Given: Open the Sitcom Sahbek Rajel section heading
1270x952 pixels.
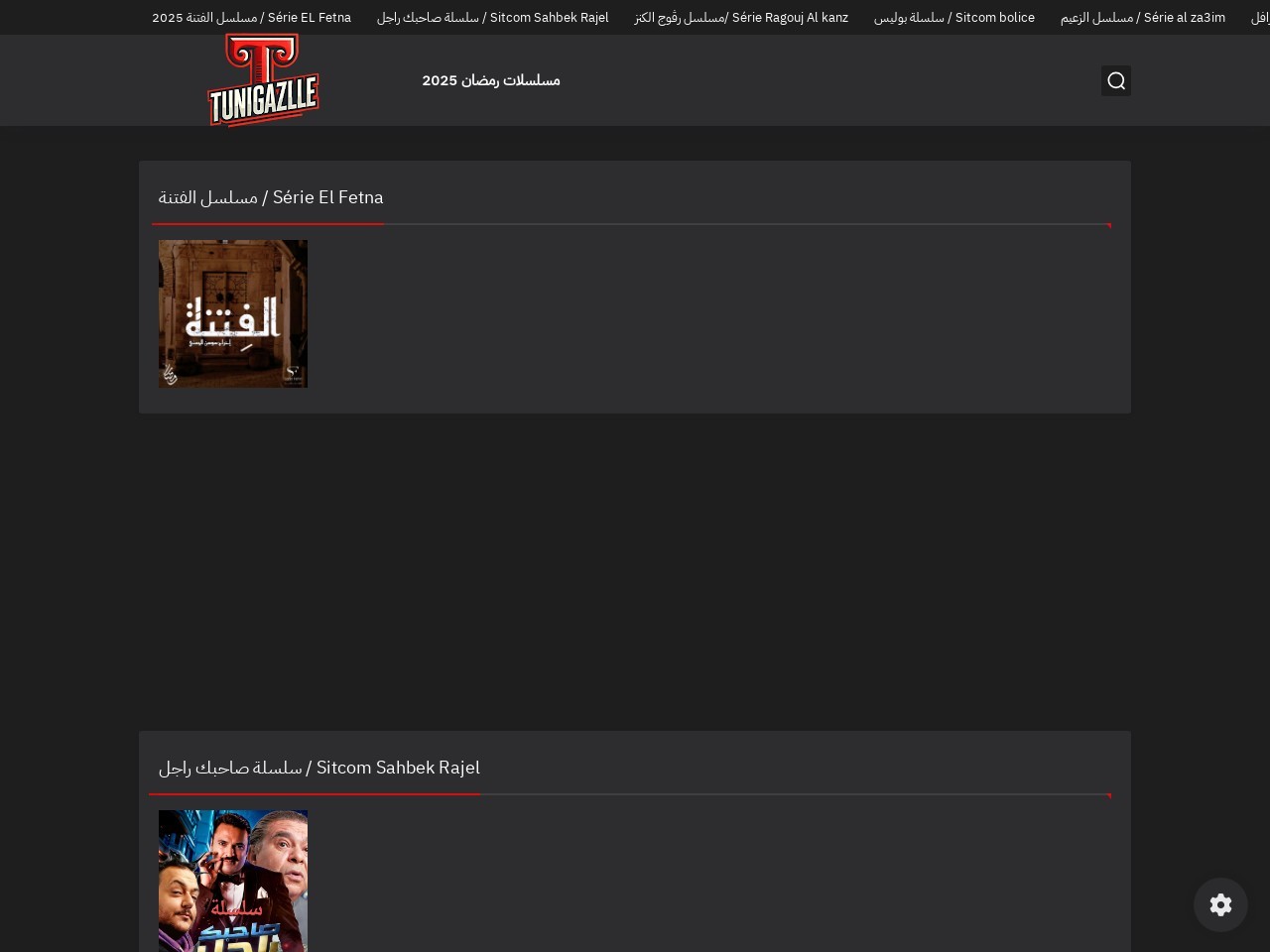Looking at the screenshot, I should pos(319,768).
